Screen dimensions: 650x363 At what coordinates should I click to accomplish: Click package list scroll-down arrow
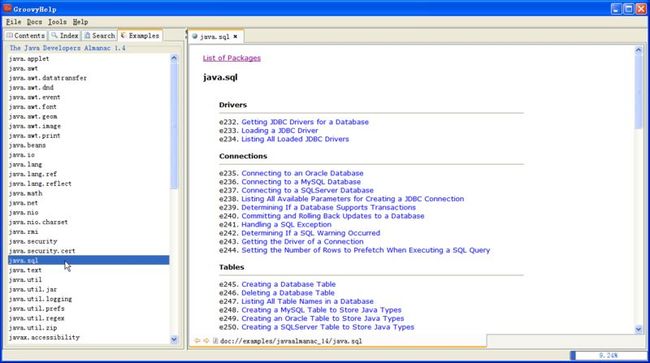[x=174, y=339]
